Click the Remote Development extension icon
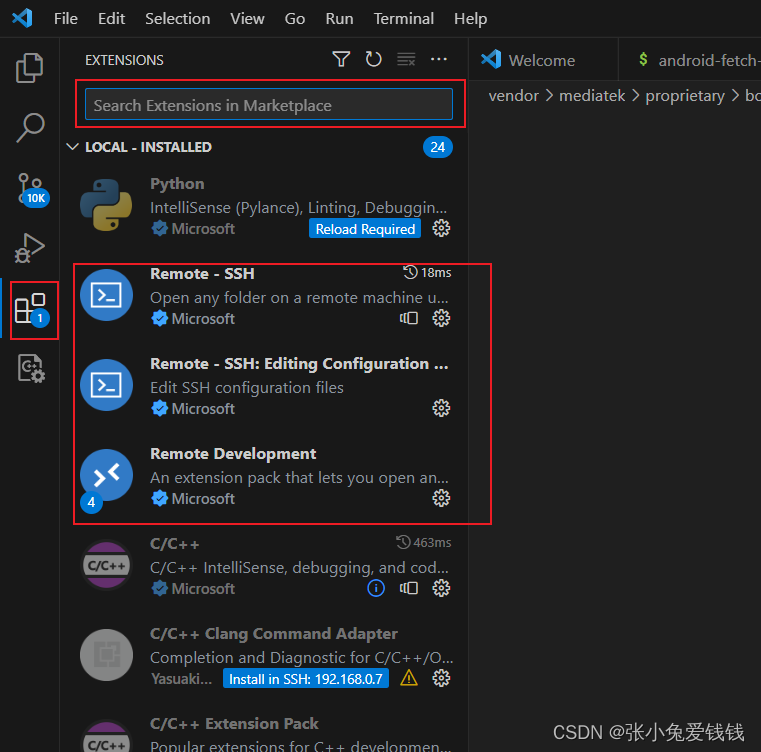Screen dimensions: 761x752 pyautogui.click(x=106, y=475)
